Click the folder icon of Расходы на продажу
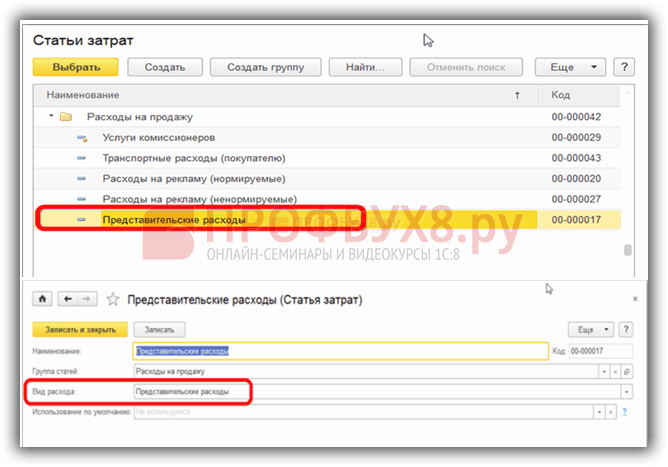 pos(66,117)
